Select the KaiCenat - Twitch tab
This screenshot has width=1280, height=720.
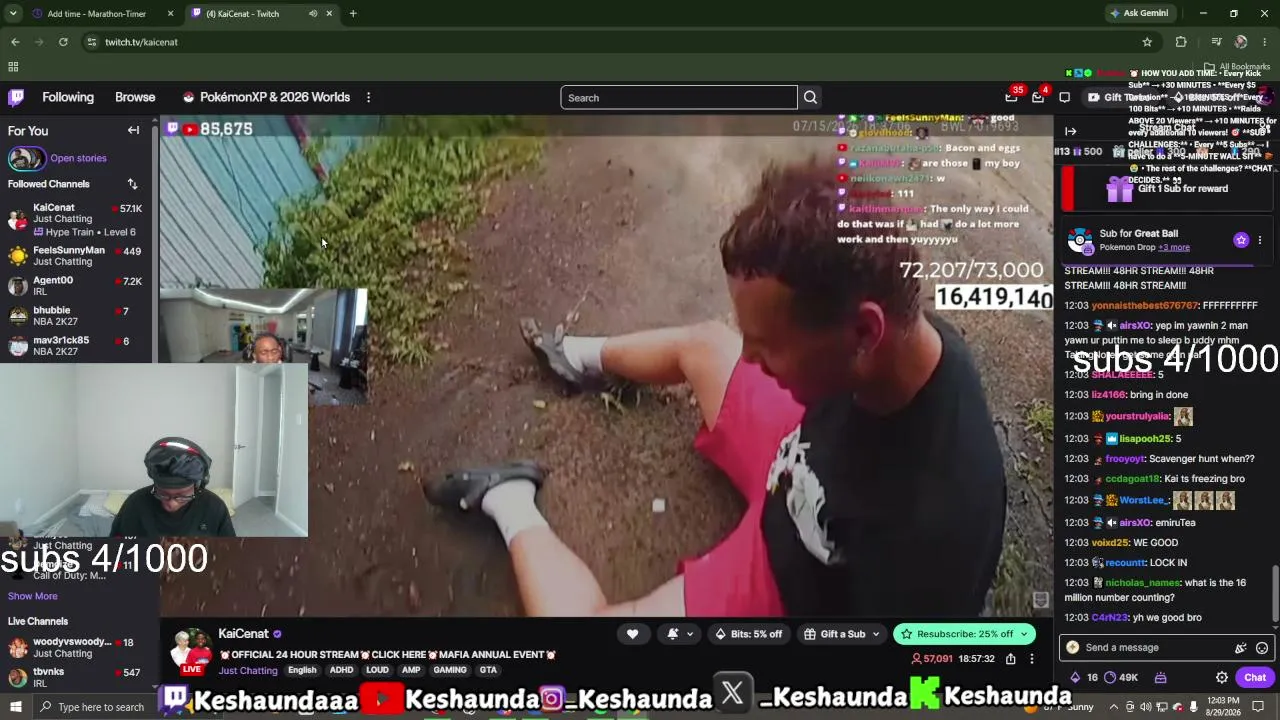[x=261, y=14]
